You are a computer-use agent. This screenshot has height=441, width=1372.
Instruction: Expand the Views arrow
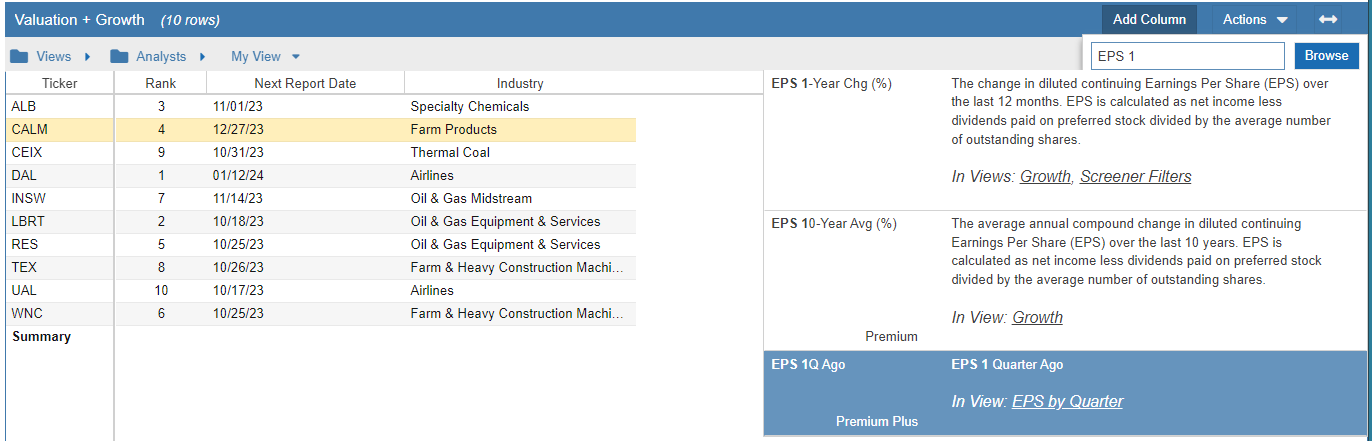coord(88,57)
